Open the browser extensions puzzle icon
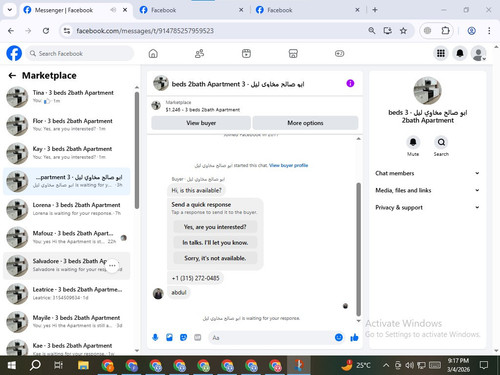This screenshot has width=500, height=375. (445, 31)
